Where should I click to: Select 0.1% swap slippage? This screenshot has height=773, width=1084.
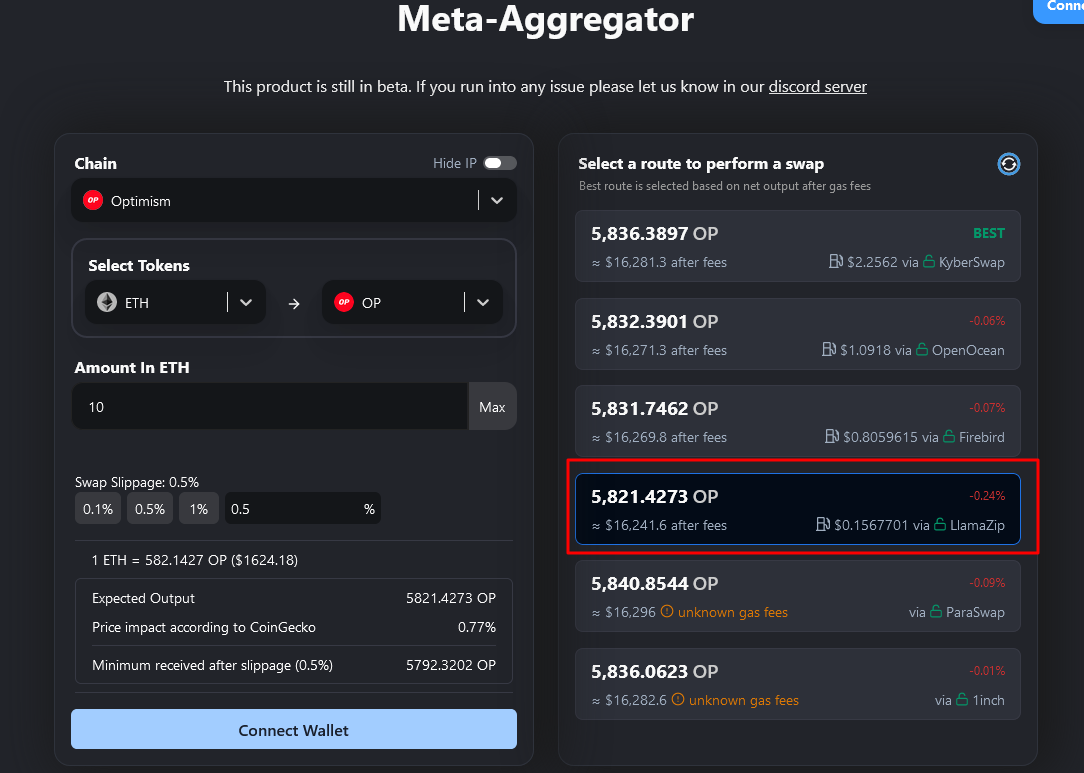pyautogui.click(x=97, y=508)
